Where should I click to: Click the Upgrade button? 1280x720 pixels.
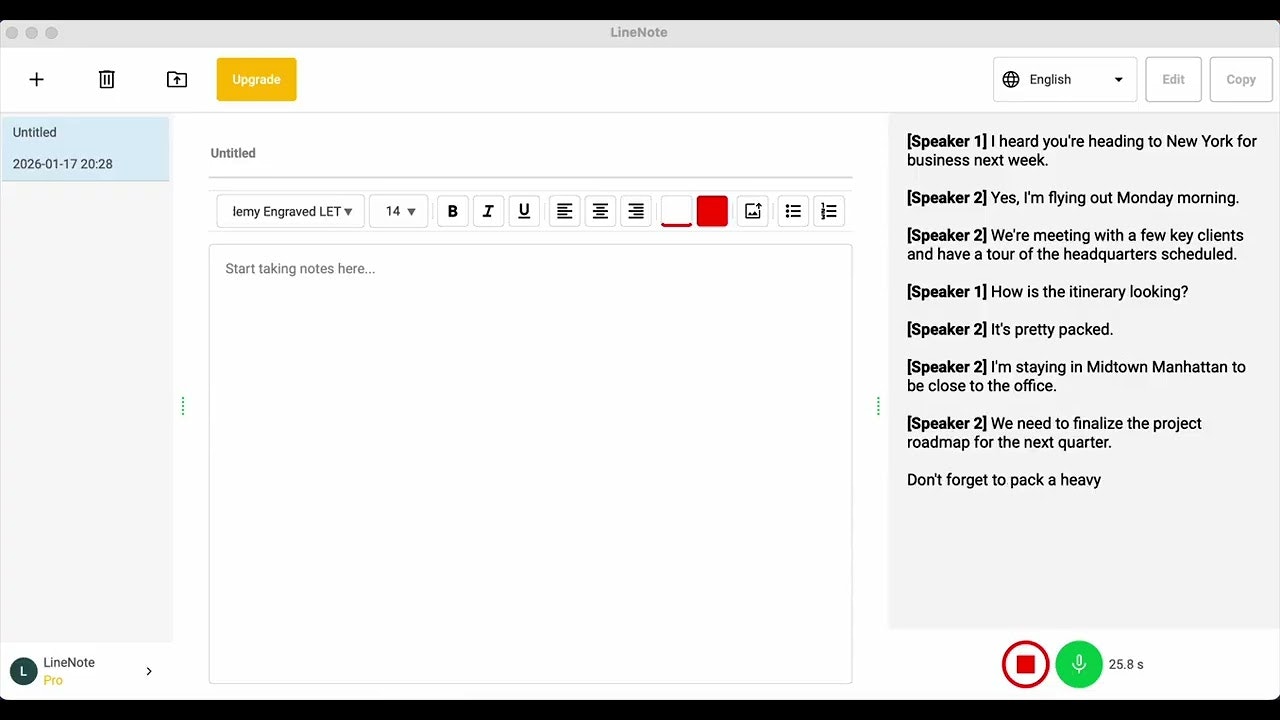256,79
